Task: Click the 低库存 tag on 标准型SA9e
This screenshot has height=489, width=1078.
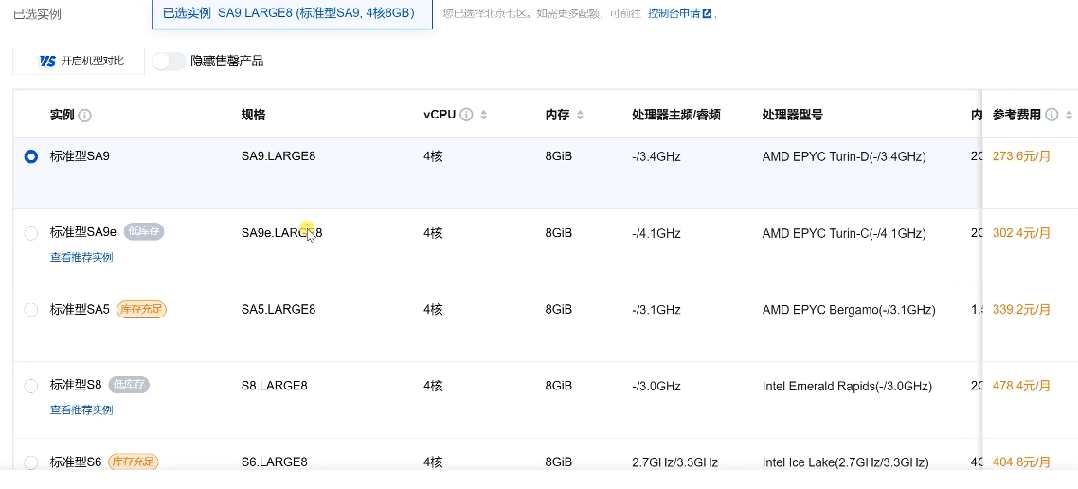Action: [145, 232]
